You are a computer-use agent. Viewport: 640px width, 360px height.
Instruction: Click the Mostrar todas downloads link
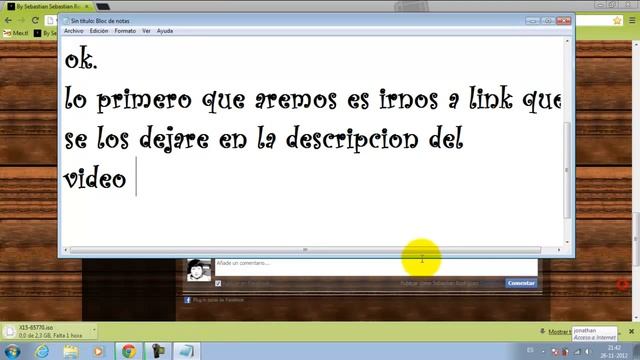559,332
